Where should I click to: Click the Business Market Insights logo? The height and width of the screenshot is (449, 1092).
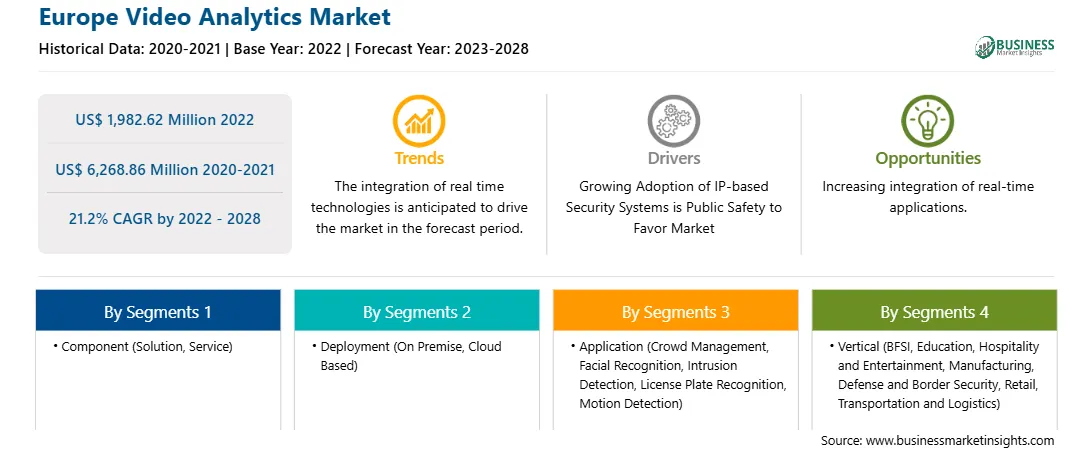point(1015,47)
